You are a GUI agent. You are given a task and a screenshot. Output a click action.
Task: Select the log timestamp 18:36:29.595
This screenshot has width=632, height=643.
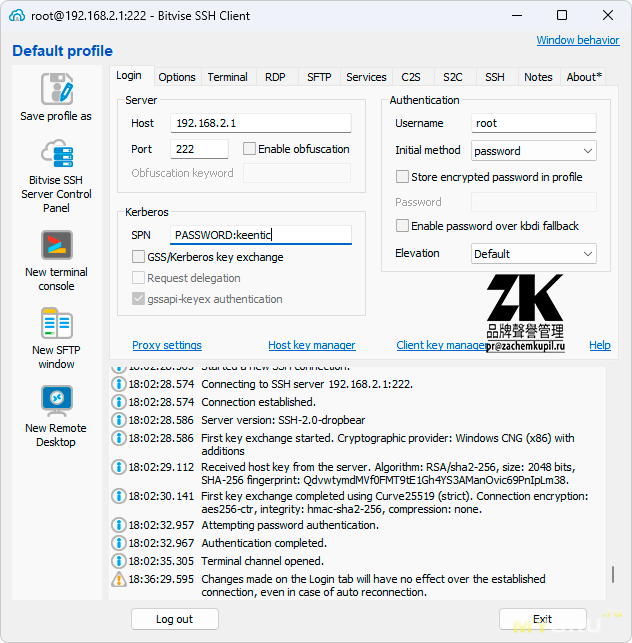coord(161,579)
